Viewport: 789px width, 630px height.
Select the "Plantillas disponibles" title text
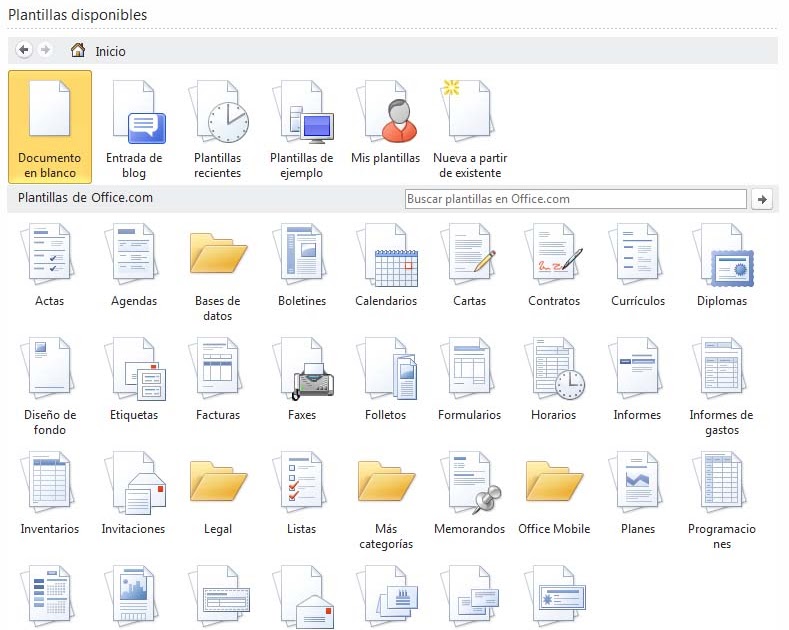tap(77, 15)
